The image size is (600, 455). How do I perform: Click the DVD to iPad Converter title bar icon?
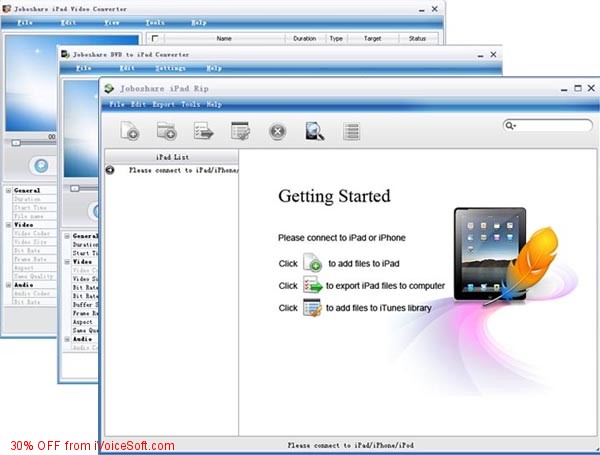coord(65,54)
